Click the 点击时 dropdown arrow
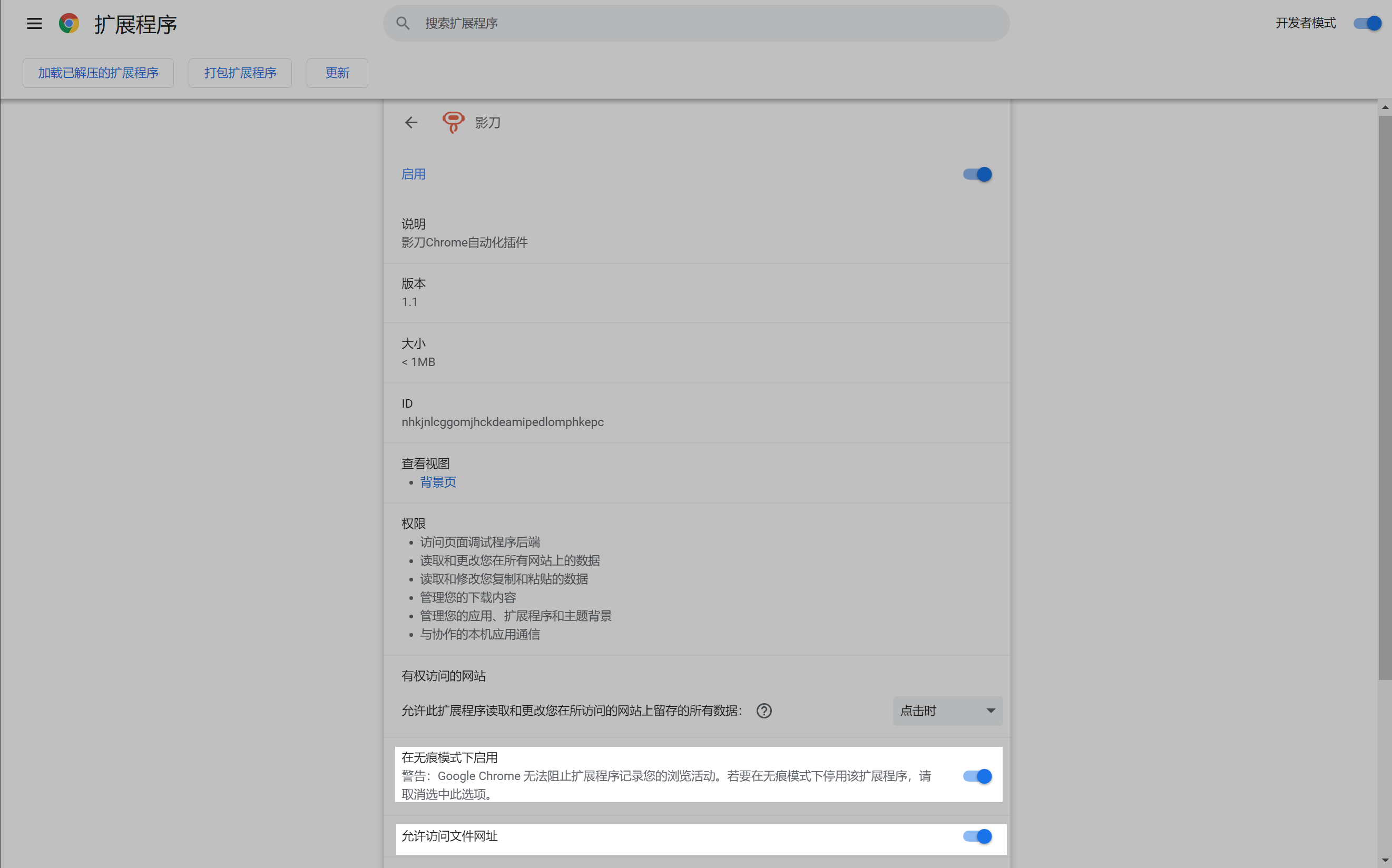Viewport: 1392px width, 868px height. 991,711
